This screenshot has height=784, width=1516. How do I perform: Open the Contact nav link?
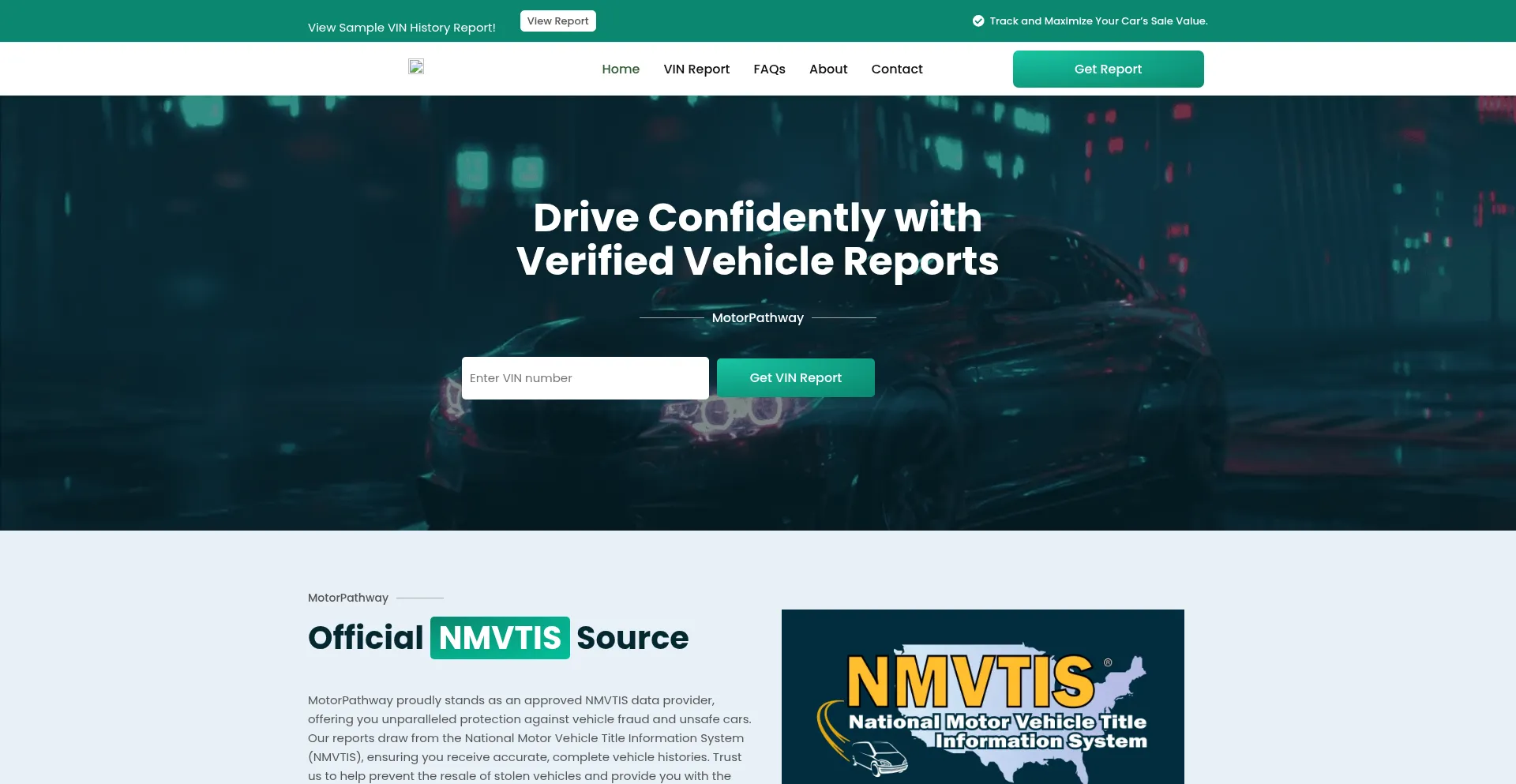897,69
